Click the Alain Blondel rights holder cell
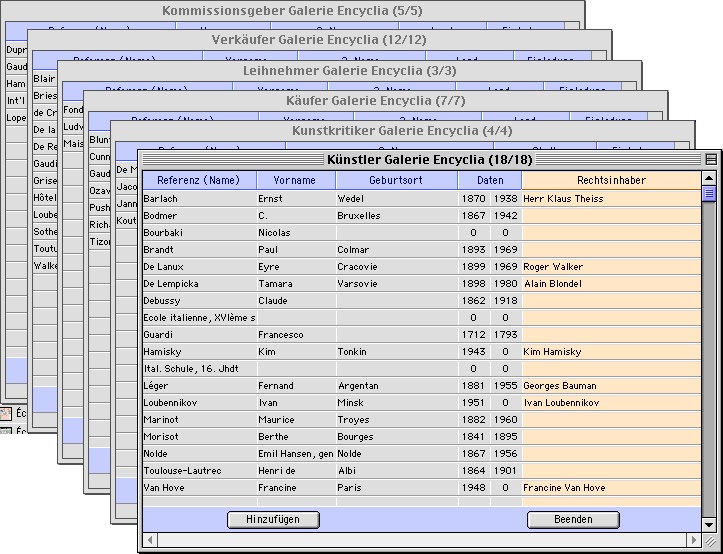 tap(611, 284)
